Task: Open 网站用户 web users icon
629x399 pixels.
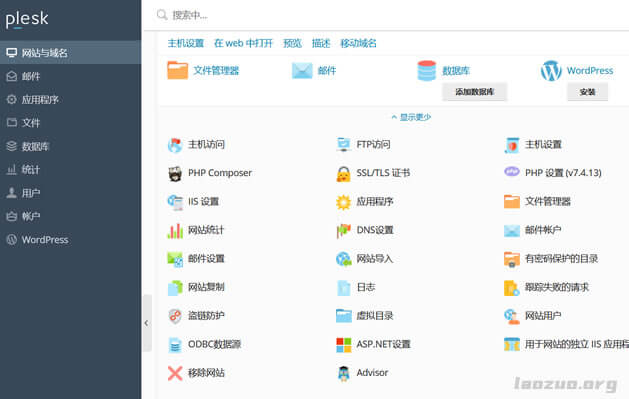Action: point(512,316)
